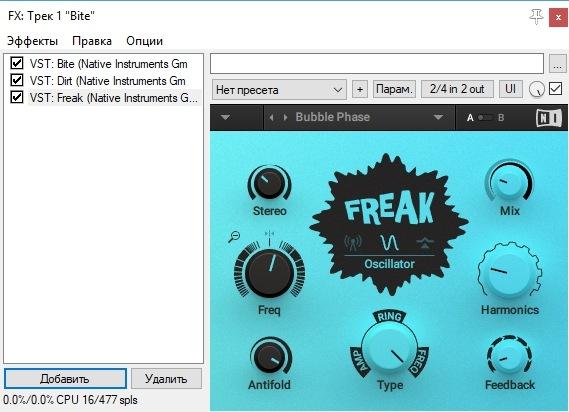This screenshot has height=412, width=569.
Task: Open the plugin main menu arrow left of presets
Action: click(225, 117)
